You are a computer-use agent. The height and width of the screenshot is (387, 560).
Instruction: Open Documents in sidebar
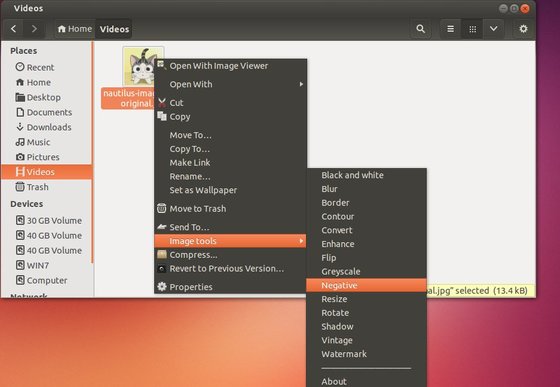(x=46, y=112)
